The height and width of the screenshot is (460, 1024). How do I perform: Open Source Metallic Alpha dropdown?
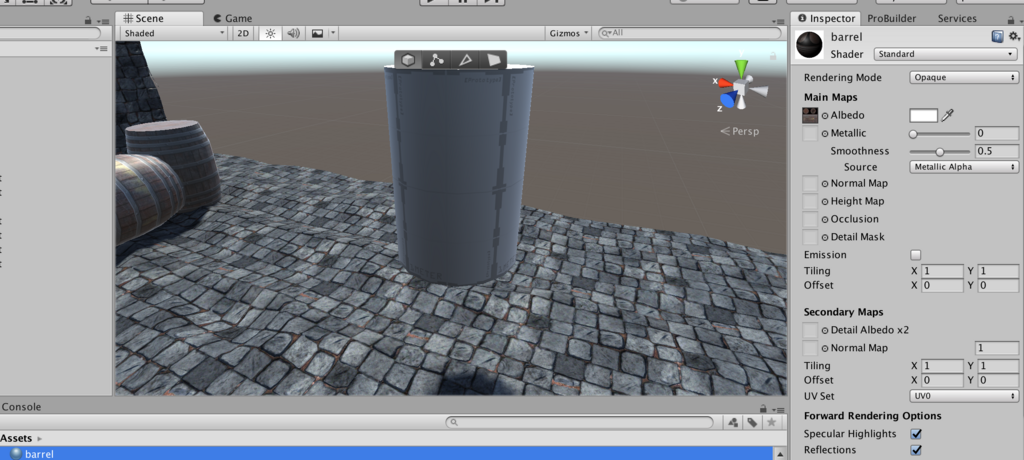(x=964, y=167)
